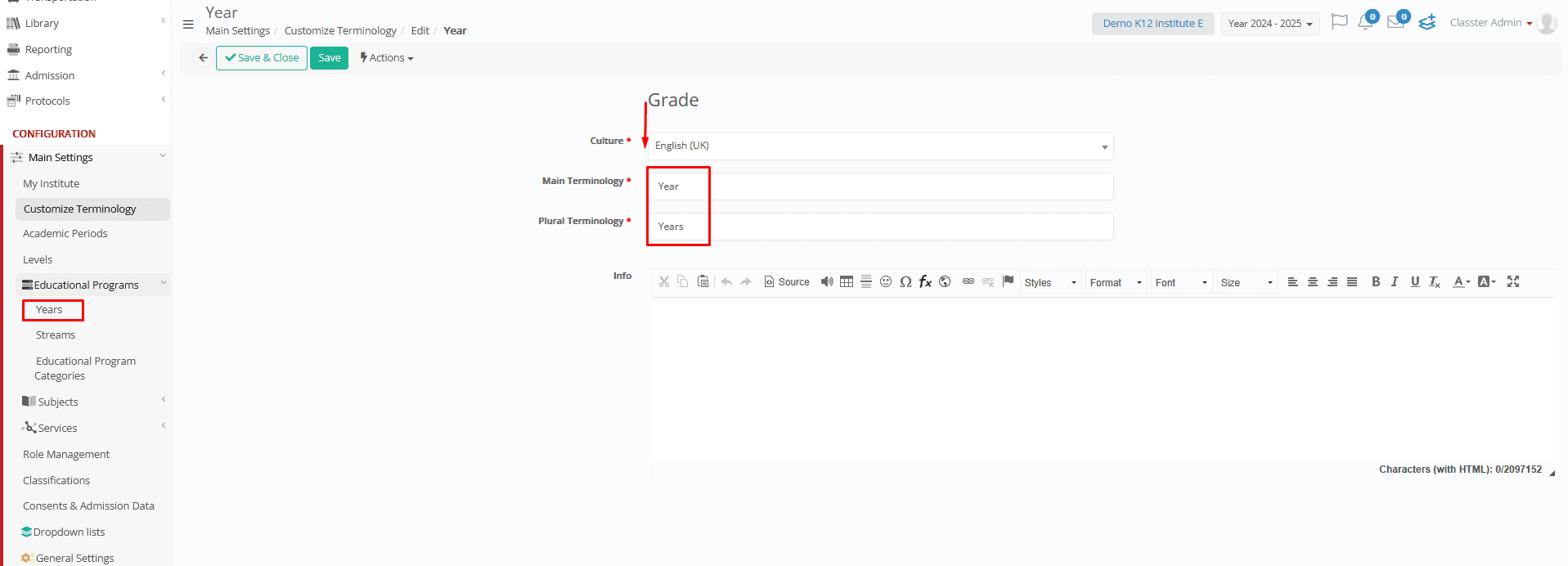1568x566 pixels.
Task: Insert a table using table icon
Action: tap(847, 281)
